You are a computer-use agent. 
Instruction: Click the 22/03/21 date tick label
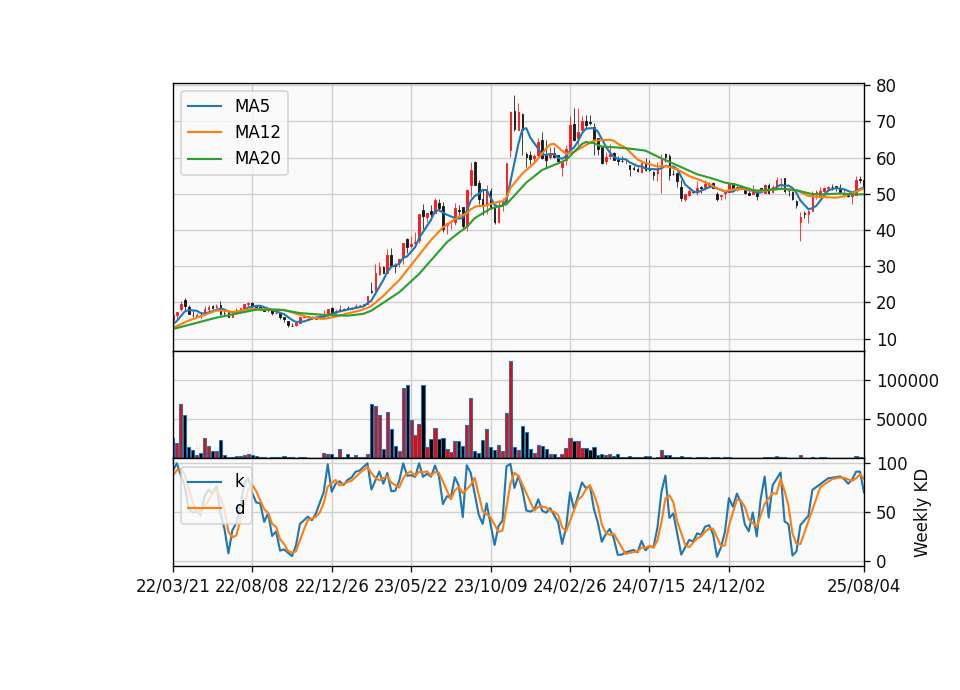tap(173, 586)
